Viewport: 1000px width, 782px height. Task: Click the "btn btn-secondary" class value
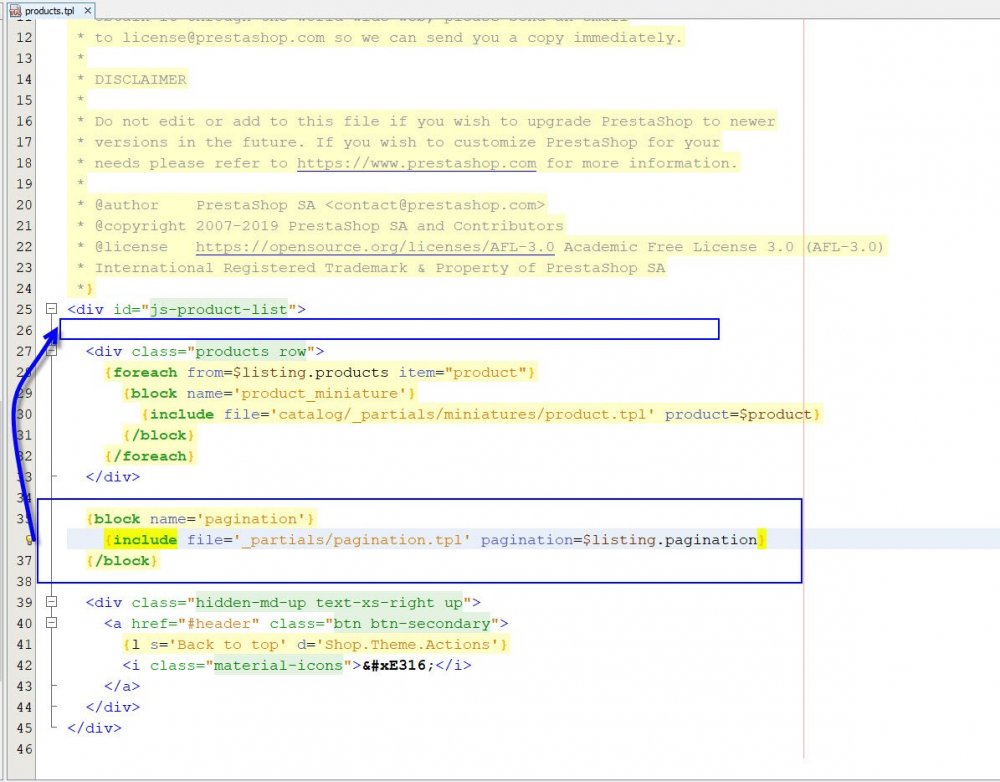coord(412,623)
